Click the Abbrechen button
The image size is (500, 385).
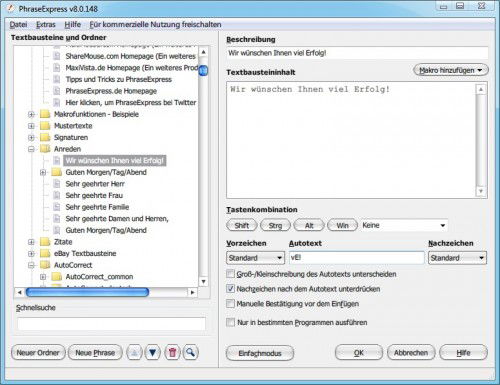click(x=411, y=353)
